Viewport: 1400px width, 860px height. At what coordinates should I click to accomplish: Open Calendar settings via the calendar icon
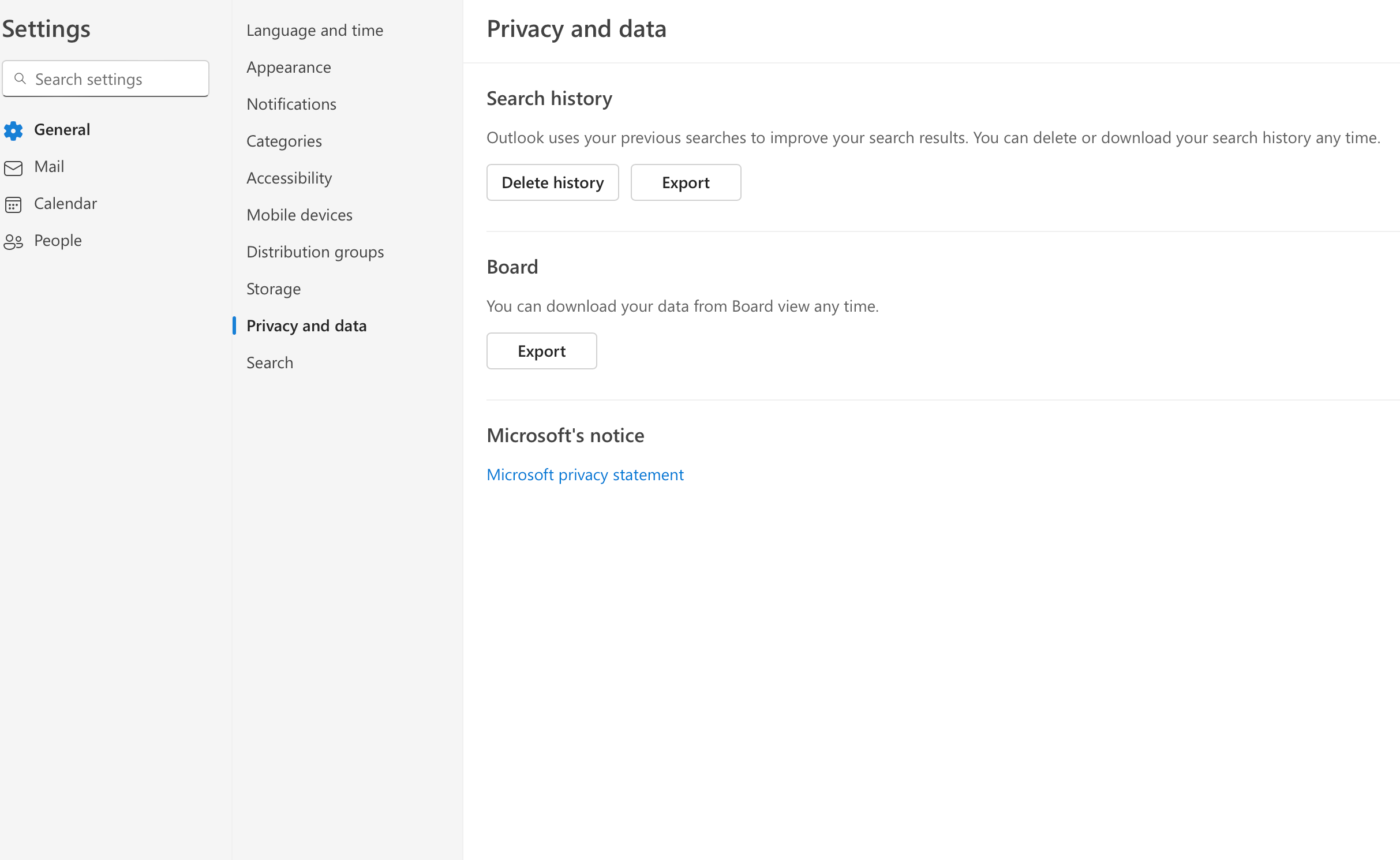14,204
